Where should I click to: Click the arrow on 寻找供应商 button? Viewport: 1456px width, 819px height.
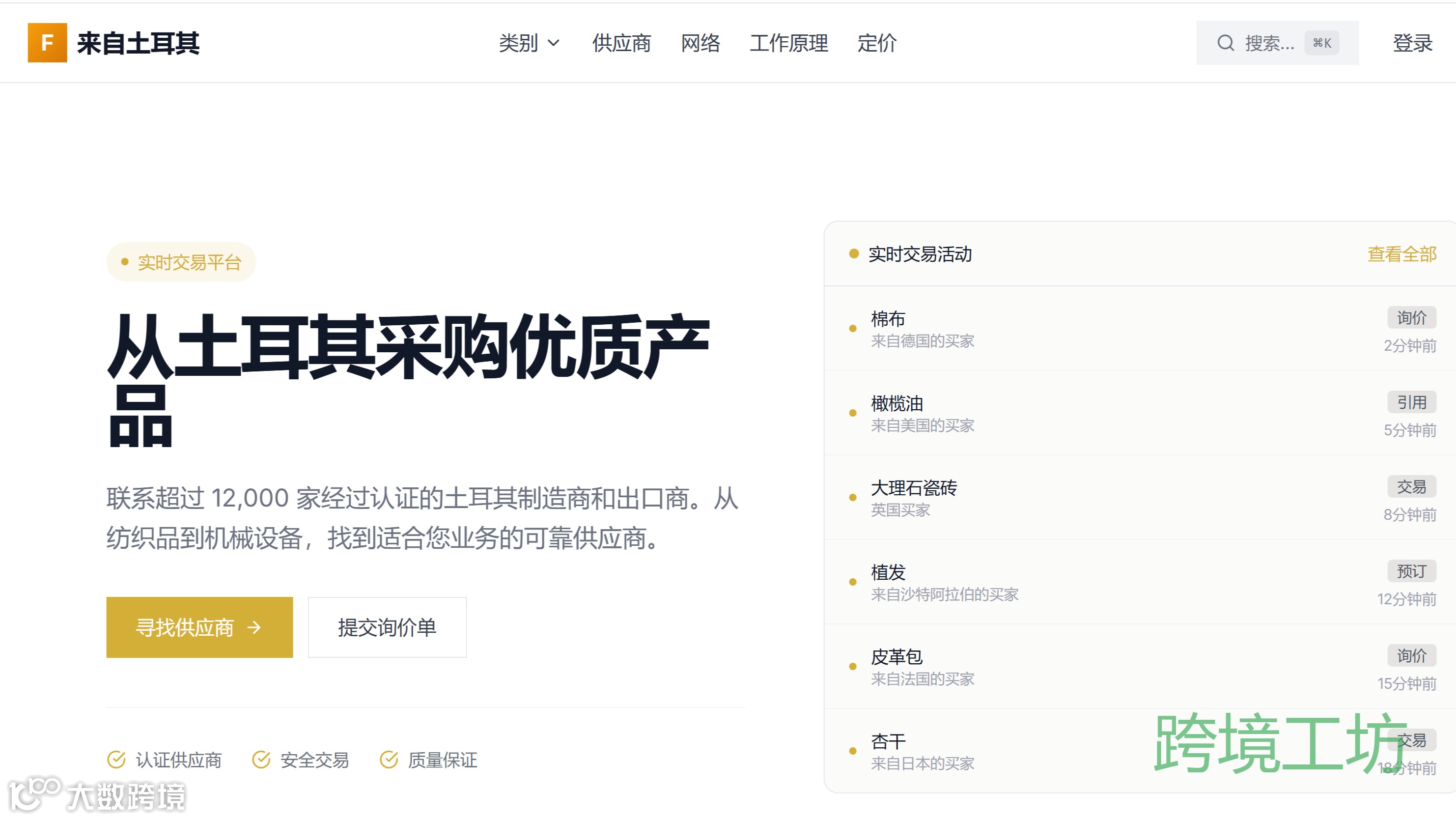tap(255, 627)
